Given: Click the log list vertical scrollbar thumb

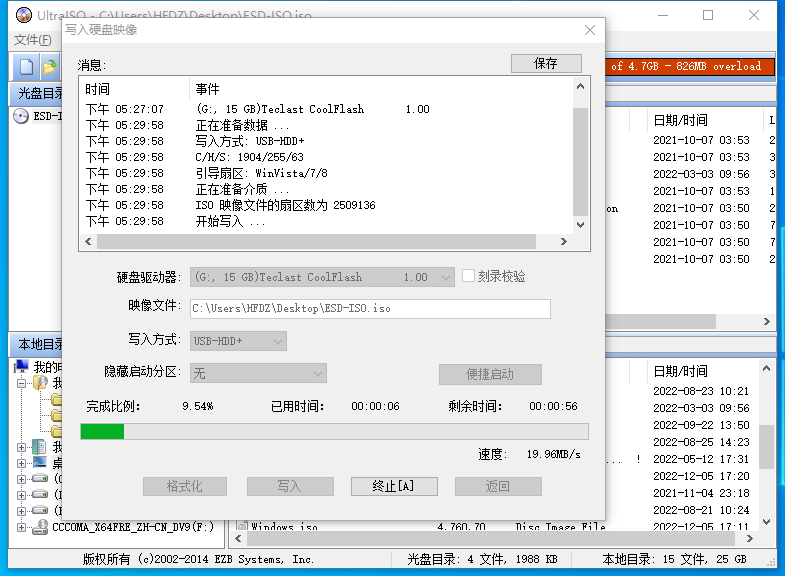Looking at the screenshot, I should [580, 162].
